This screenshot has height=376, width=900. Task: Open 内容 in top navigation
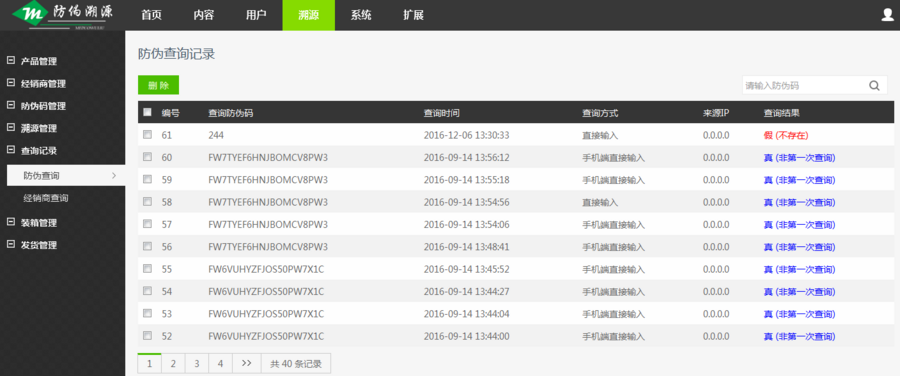[204, 15]
